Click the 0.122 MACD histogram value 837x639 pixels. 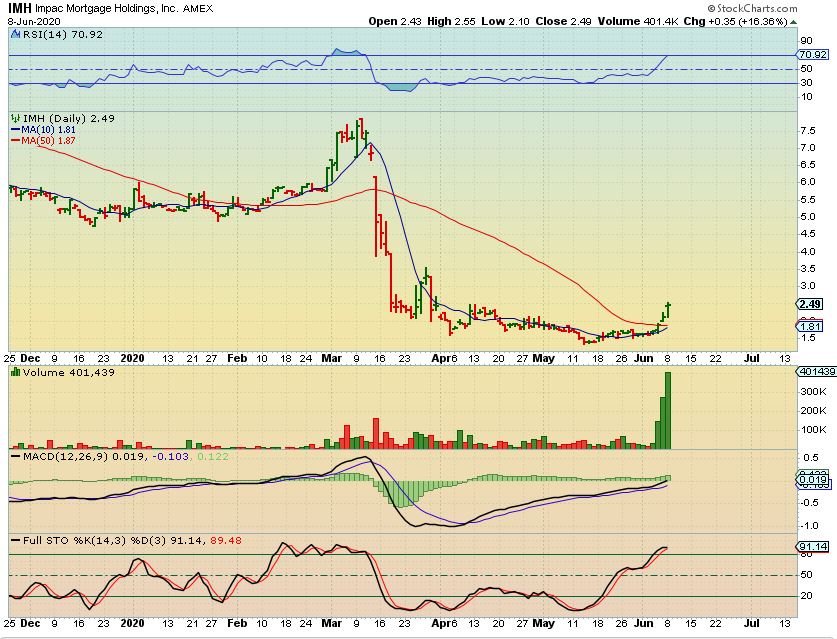click(x=213, y=456)
